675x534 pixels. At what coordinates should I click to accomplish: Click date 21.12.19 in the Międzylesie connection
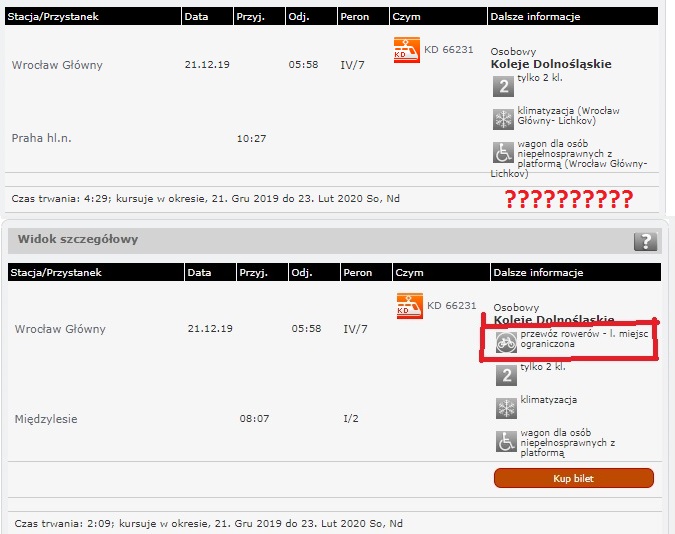pyautogui.click(x=210, y=329)
